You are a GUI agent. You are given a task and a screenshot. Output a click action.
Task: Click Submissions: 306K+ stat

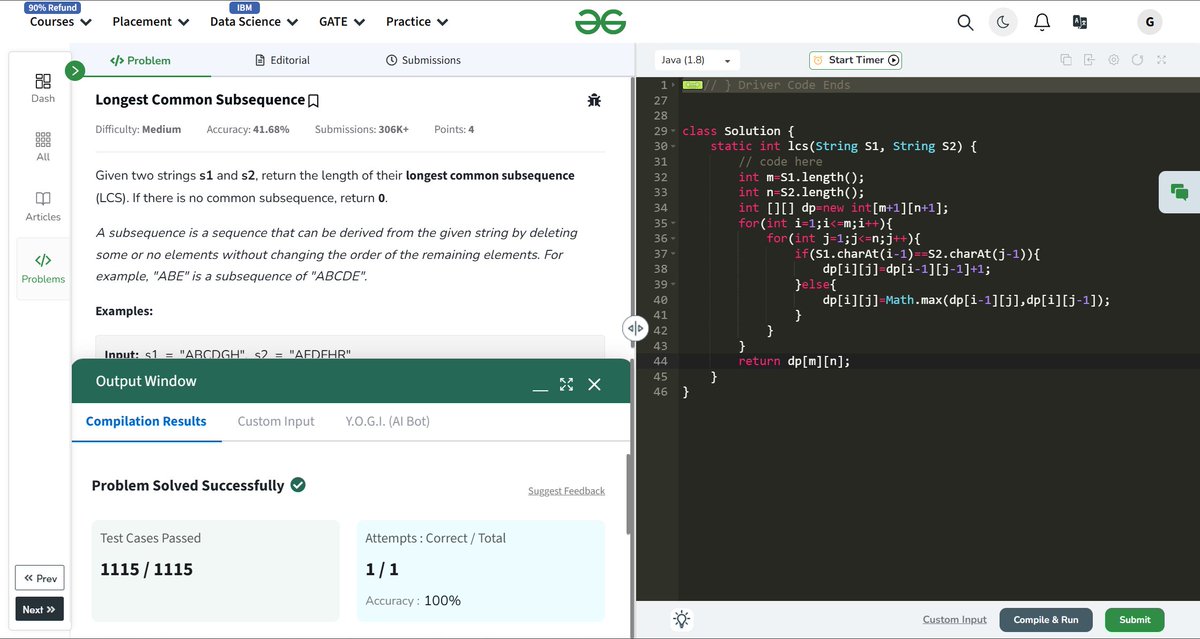(362, 130)
